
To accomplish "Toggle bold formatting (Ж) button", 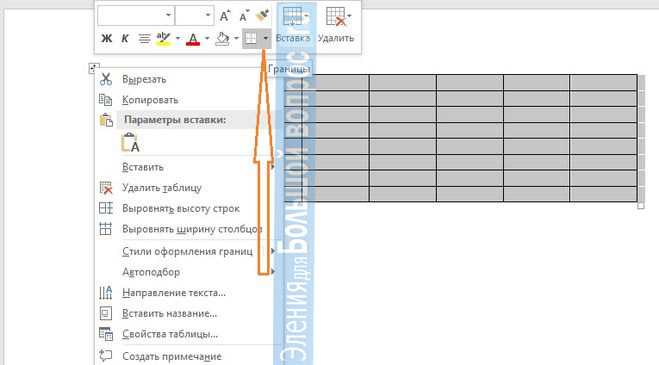I will 106,38.
